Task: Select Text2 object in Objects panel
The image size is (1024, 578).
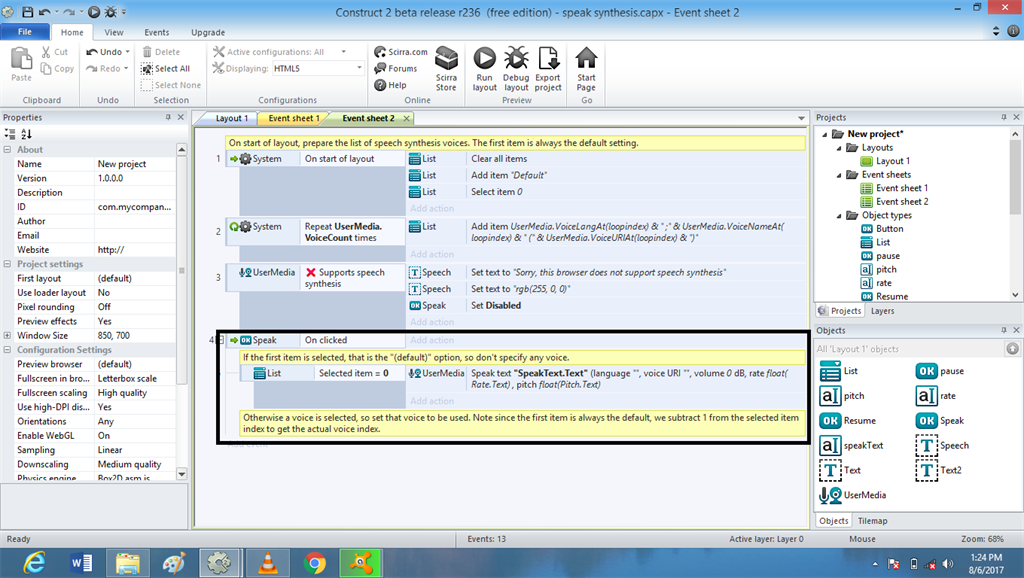Action: 938,470
